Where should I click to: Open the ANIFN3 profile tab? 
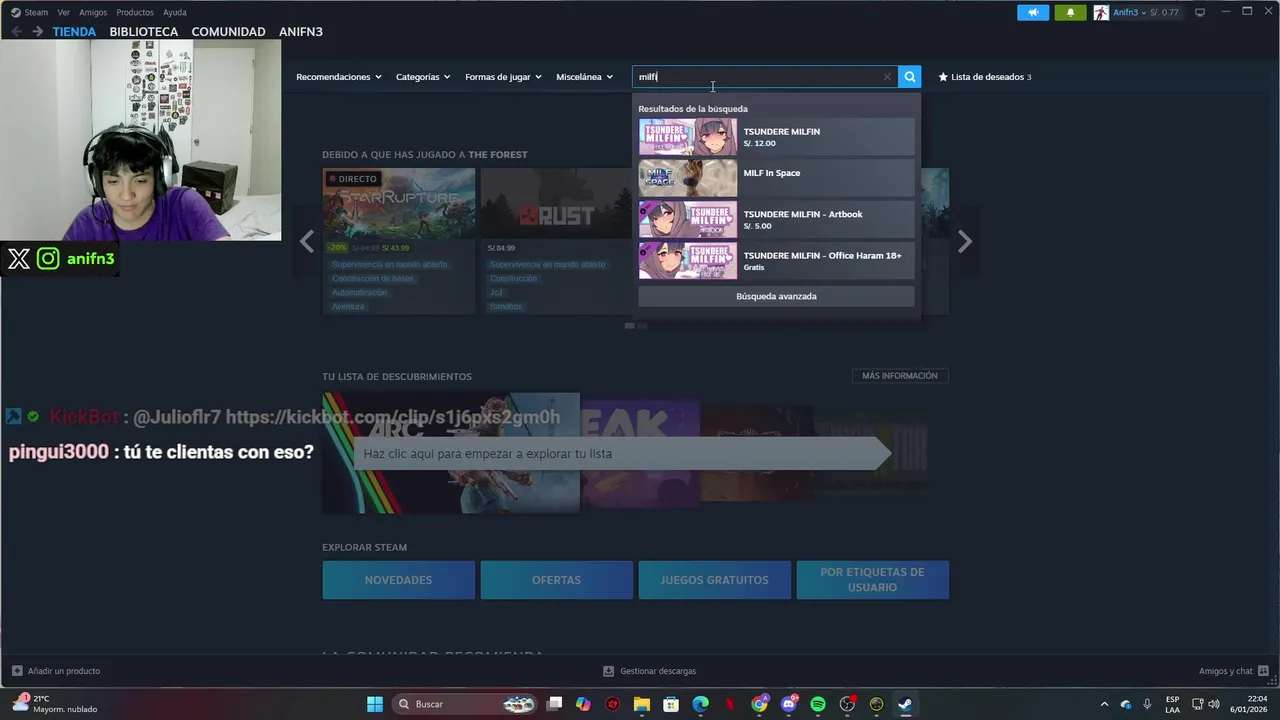(x=301, y=32)
